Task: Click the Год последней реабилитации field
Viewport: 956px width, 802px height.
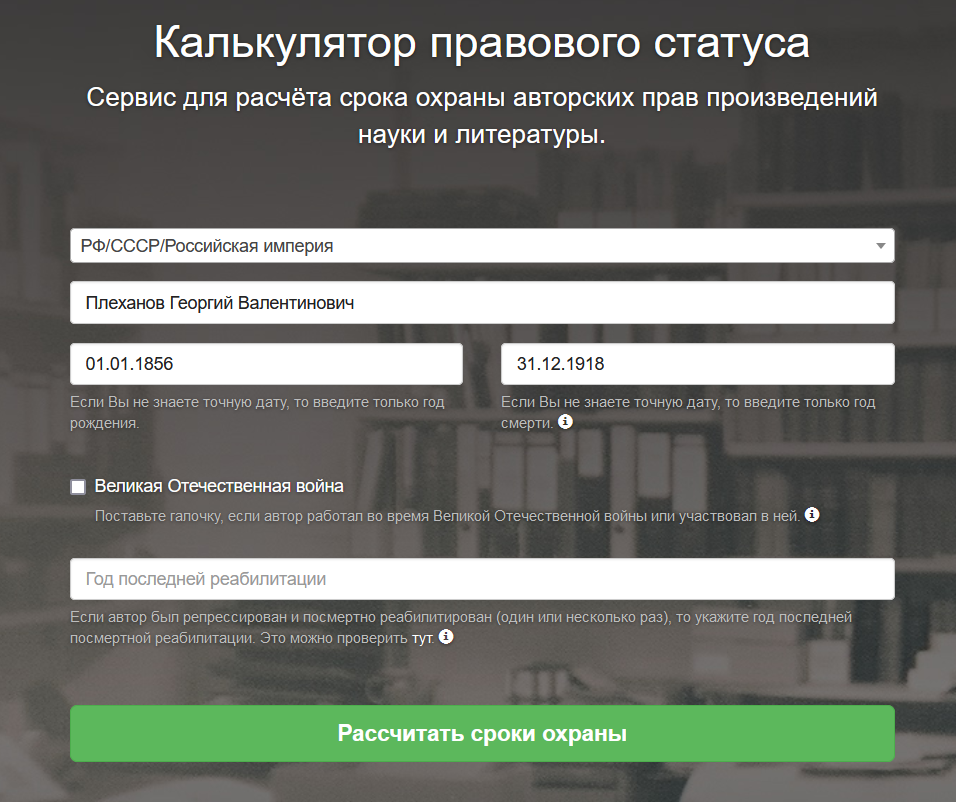Action: tap(482, 579)
